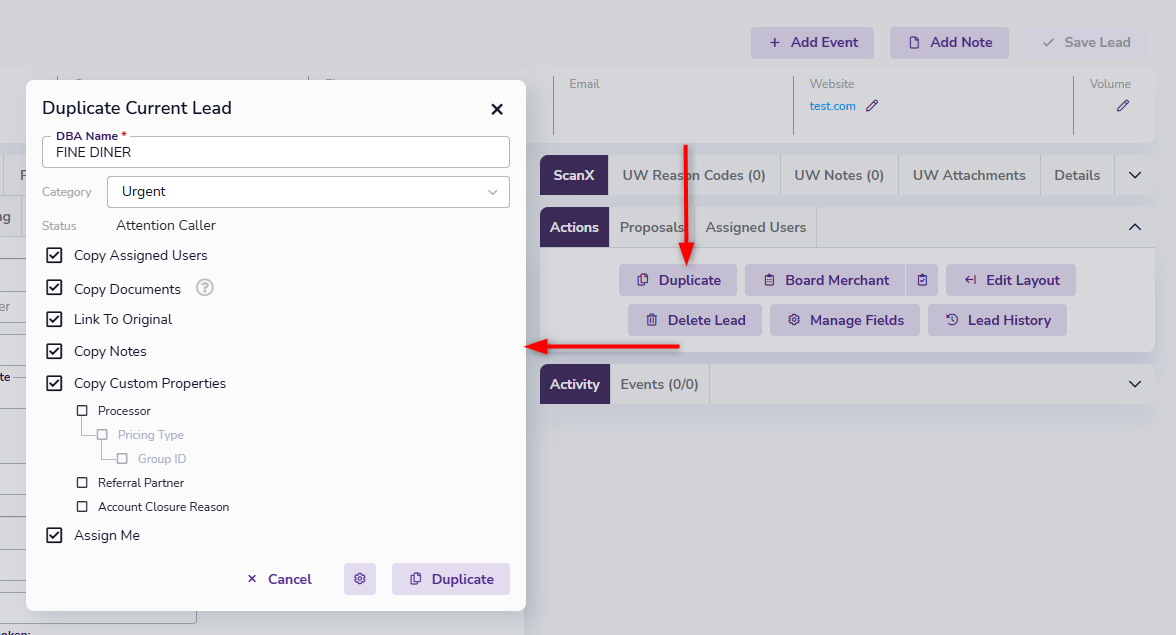
Task: Click the clipboard icon button beside Board Merchant
Action: [x=922, y=280]
